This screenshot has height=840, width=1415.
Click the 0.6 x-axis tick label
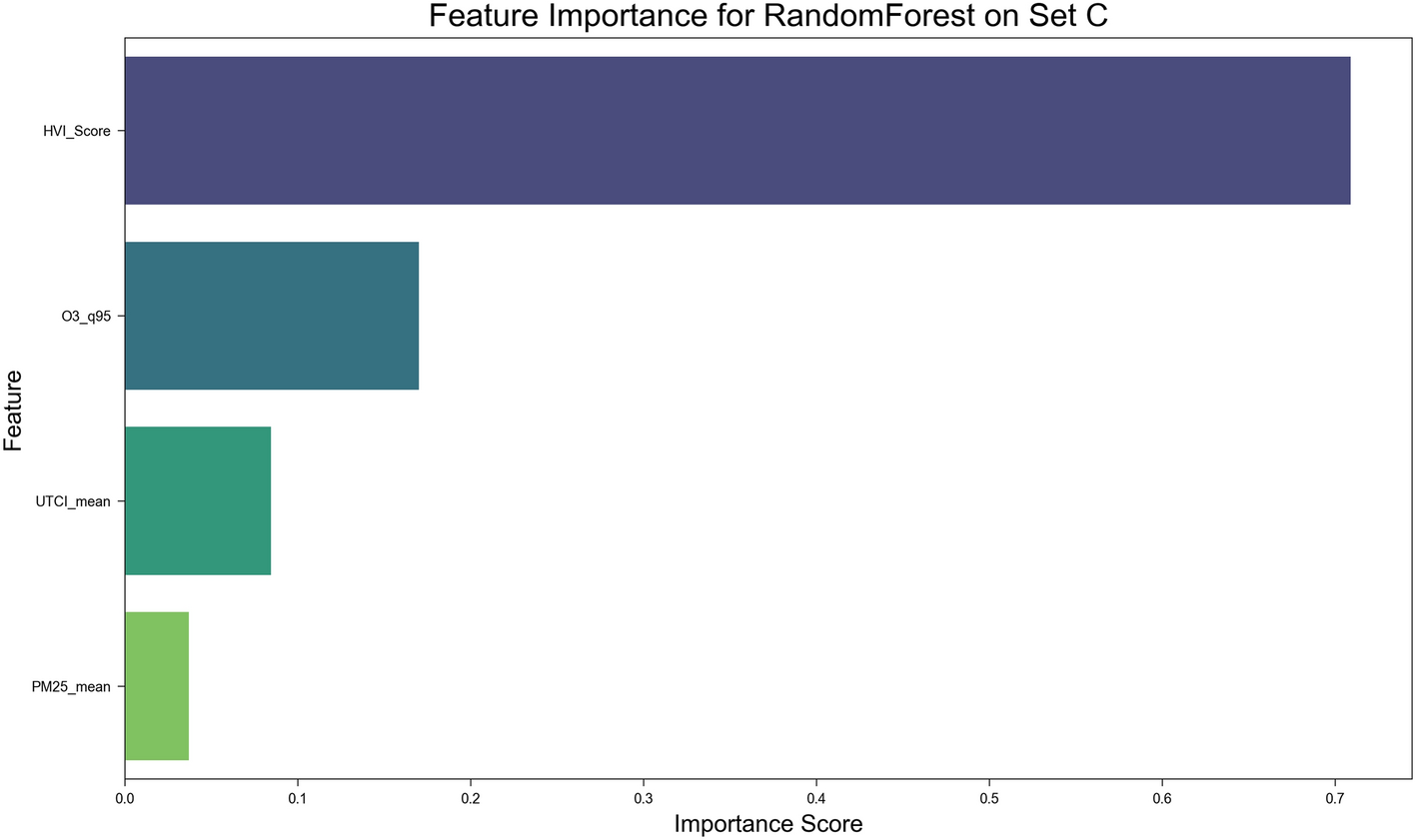[x=1162, y=799]
